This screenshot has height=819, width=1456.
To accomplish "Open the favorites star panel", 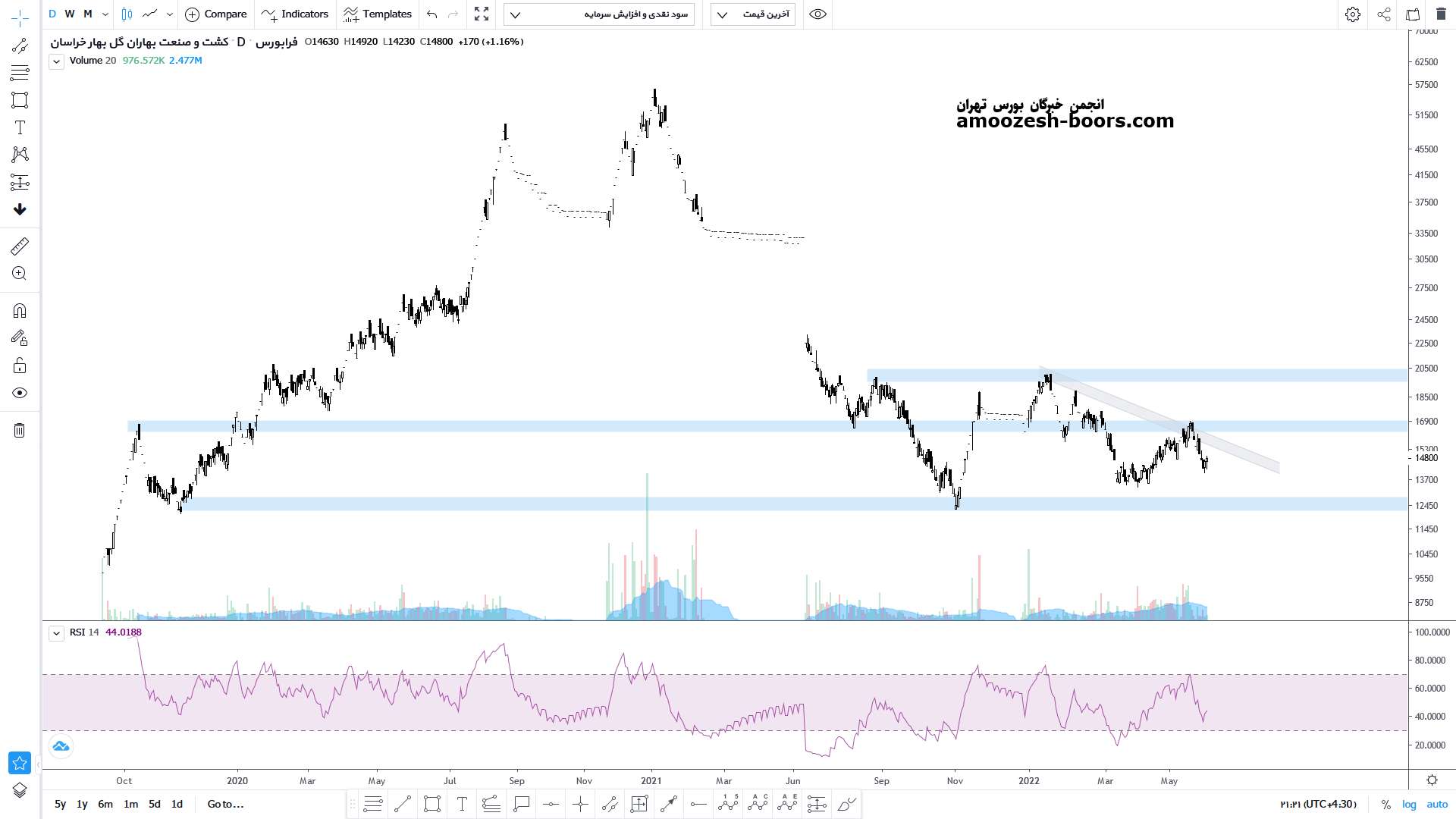I will coord(20,763).
